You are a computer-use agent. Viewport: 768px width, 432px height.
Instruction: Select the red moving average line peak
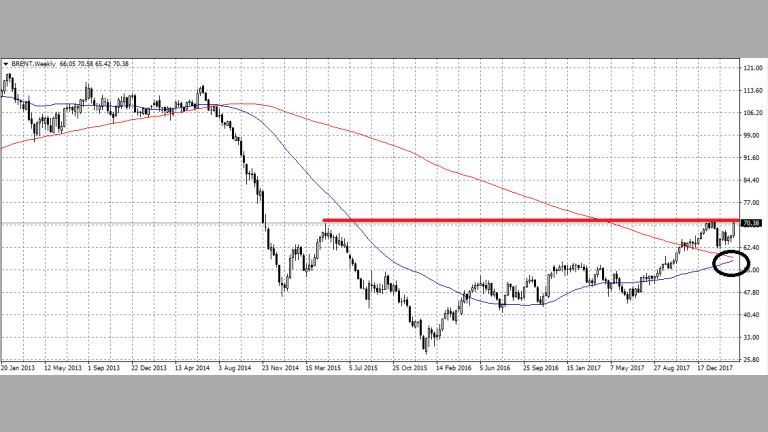(x=250, y=103)
